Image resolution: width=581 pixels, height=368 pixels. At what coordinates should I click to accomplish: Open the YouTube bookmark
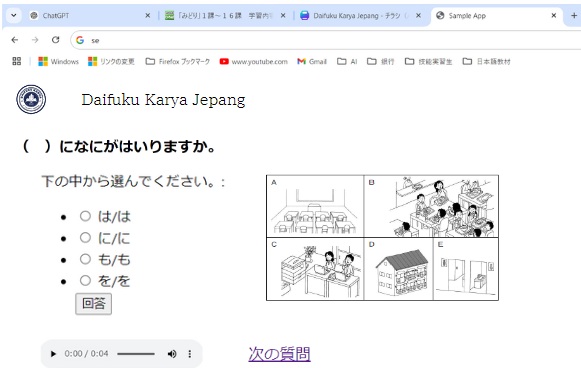[x=253, y=62]
